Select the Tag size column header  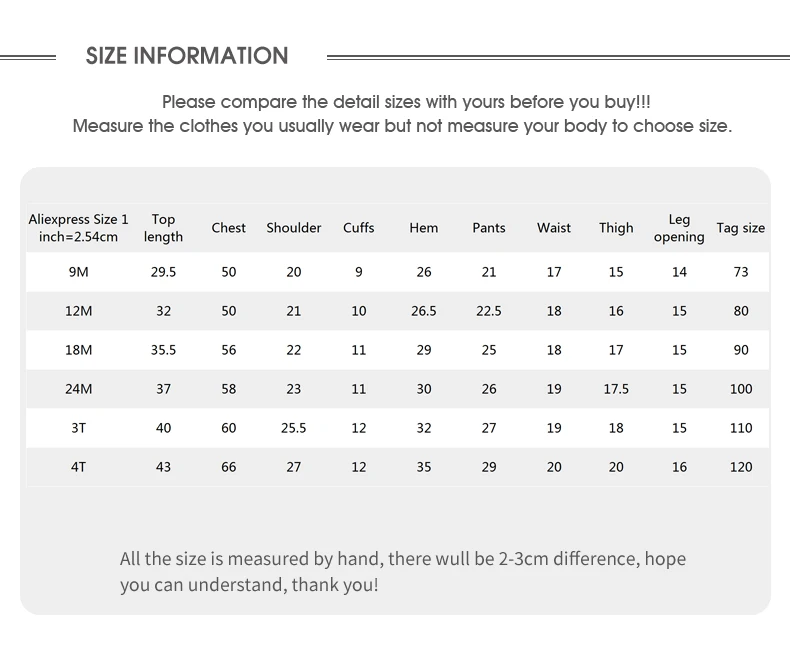click(741, 228)
